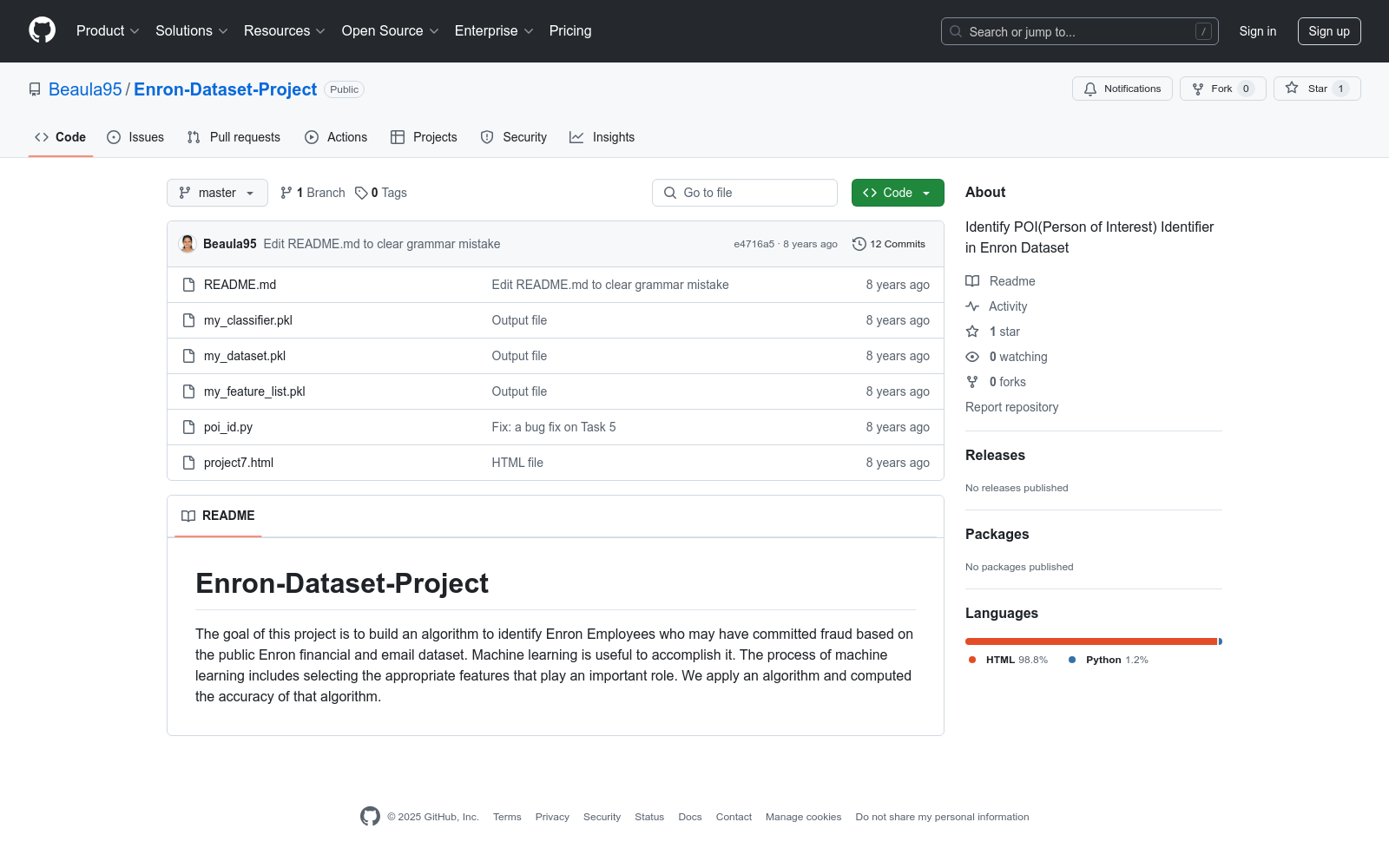Click the Sign in link
The width and height of the screenshot is (1389, 868).
1258,31
